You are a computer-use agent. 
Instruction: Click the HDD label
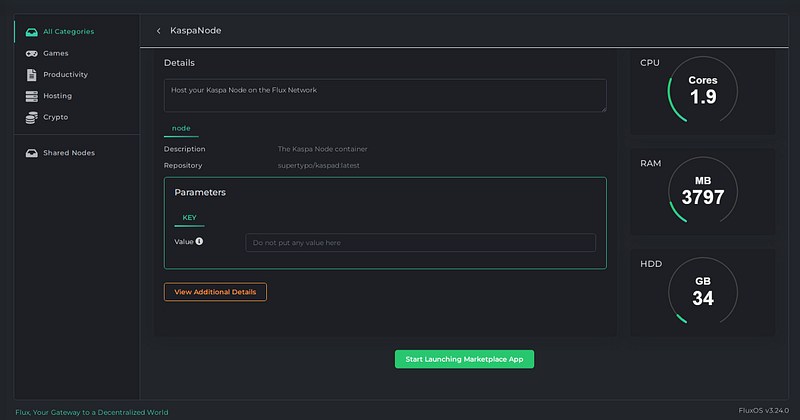(651, 264)
